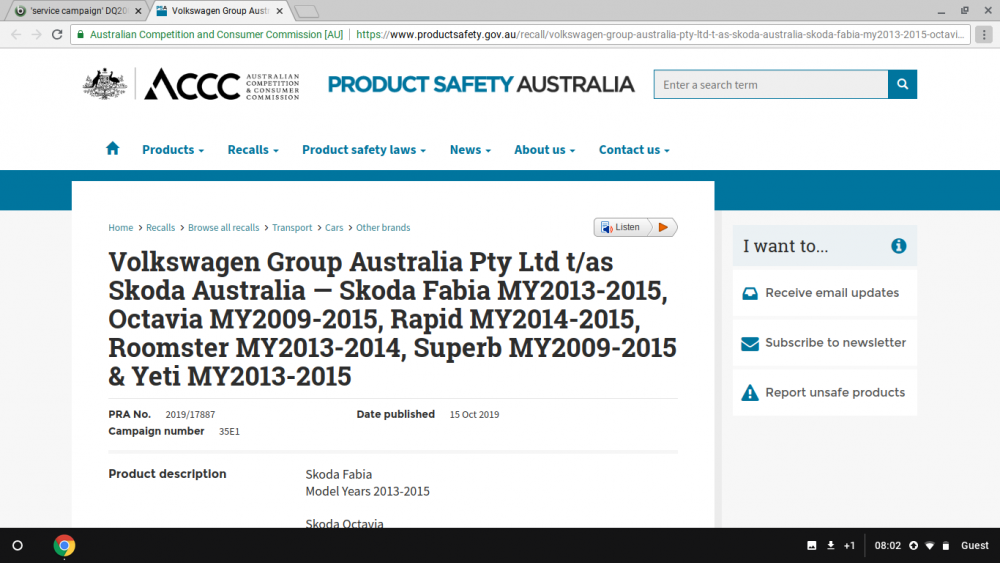Image resolution: width=1000 pixels, height=563 pixels.
Task: Open the Transport breadcrumb link
Action: pyautogui.click(x=292, y=228)
